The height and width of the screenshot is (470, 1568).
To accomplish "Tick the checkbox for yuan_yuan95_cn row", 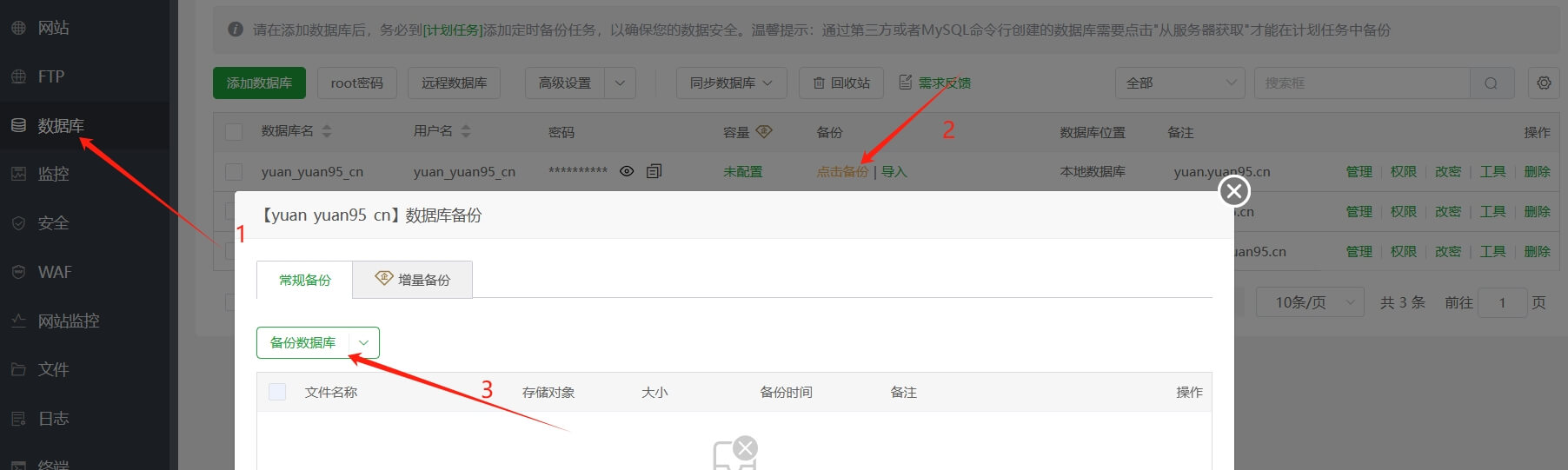I will (x=234, y=172).
